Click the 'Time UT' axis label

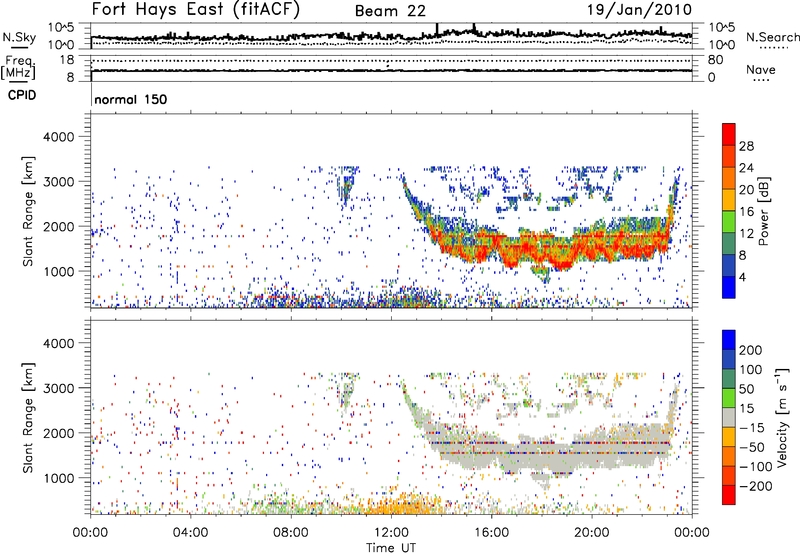(391, 548)
